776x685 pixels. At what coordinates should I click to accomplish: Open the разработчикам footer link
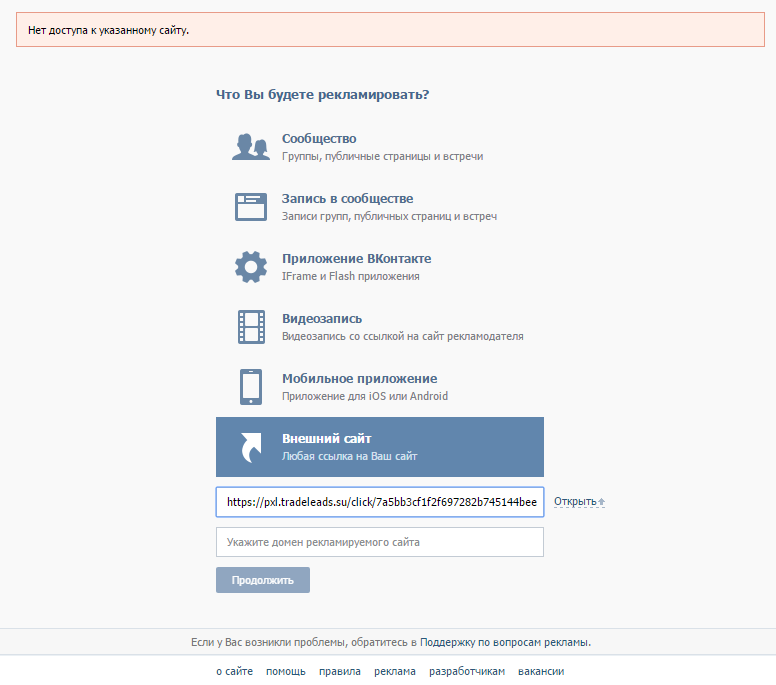(467, 672)
